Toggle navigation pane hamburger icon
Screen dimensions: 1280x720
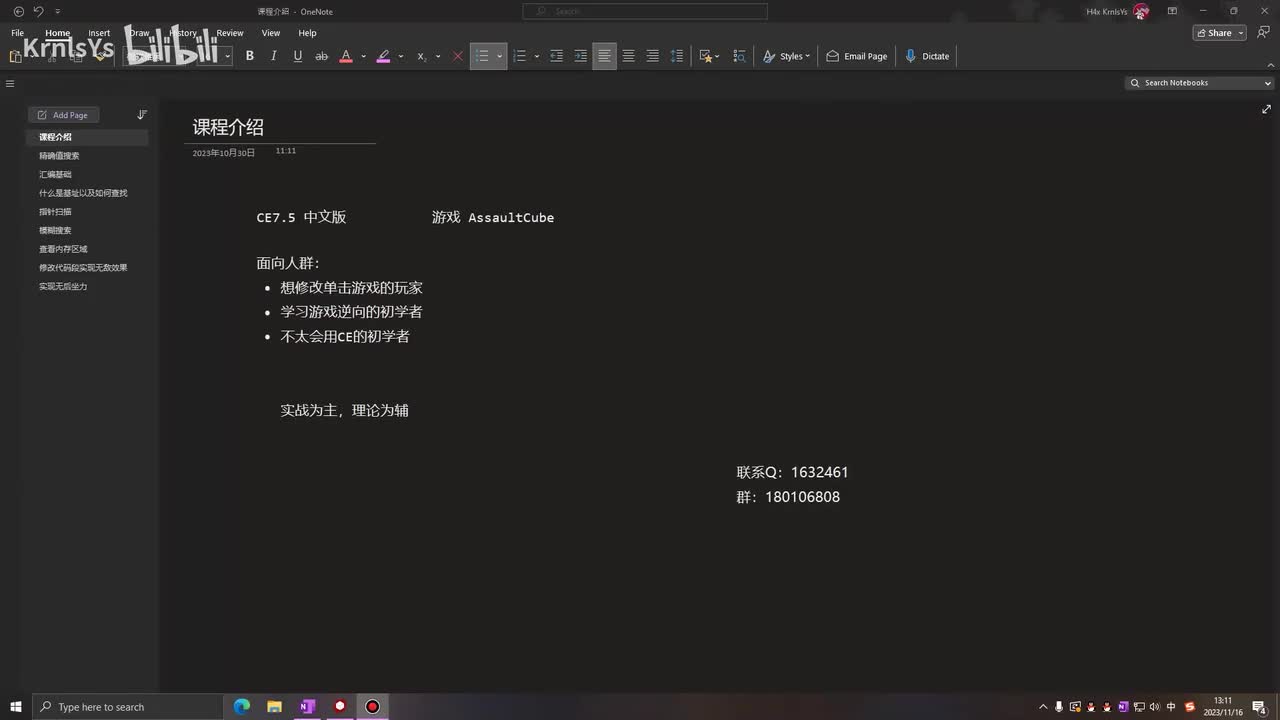(10, 84)
